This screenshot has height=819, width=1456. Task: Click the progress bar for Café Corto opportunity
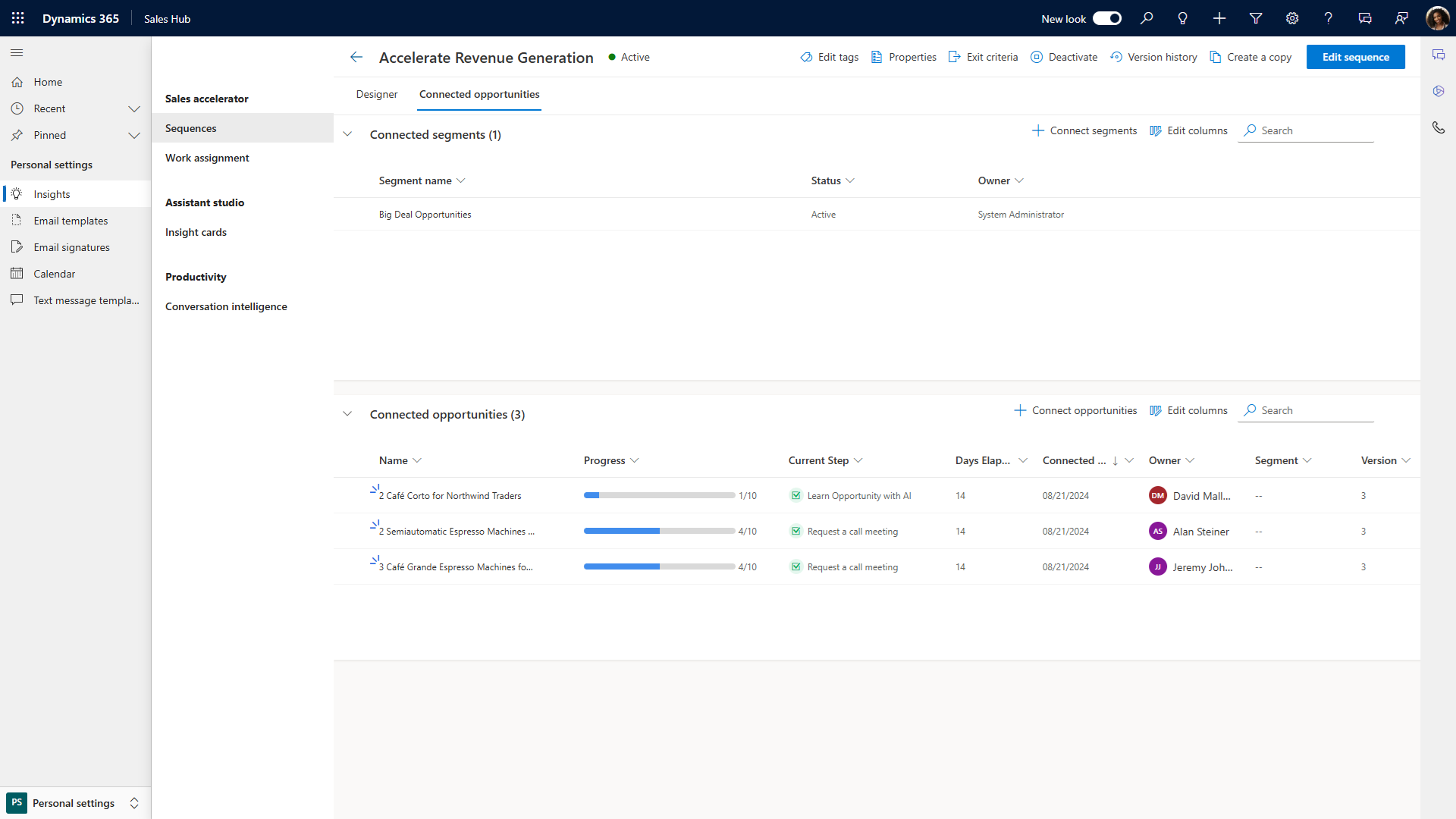click(x=660, y=495)
